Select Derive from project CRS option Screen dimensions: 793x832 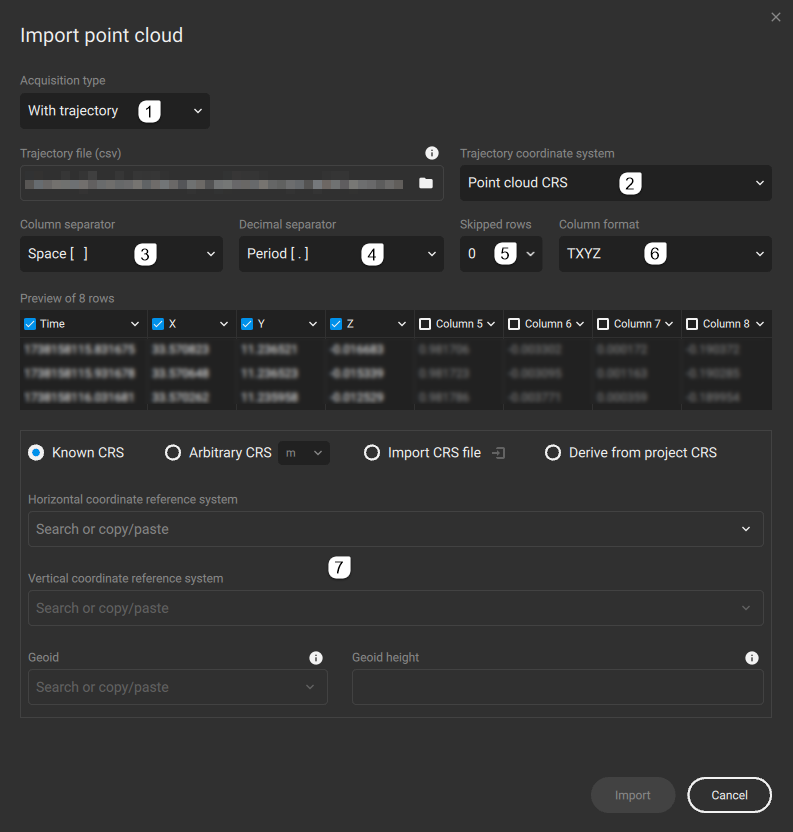[553, 452]
